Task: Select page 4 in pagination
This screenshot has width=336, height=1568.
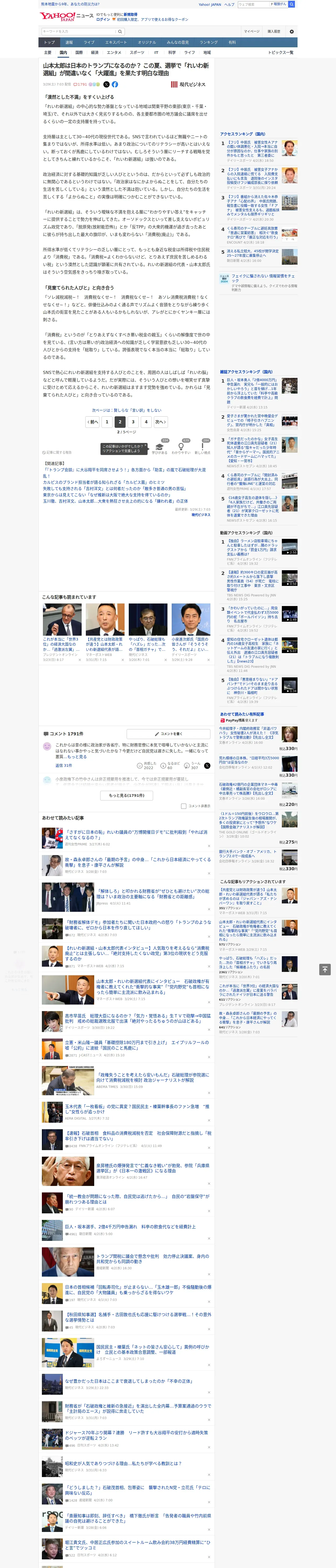Action: (x=146, y=422)
